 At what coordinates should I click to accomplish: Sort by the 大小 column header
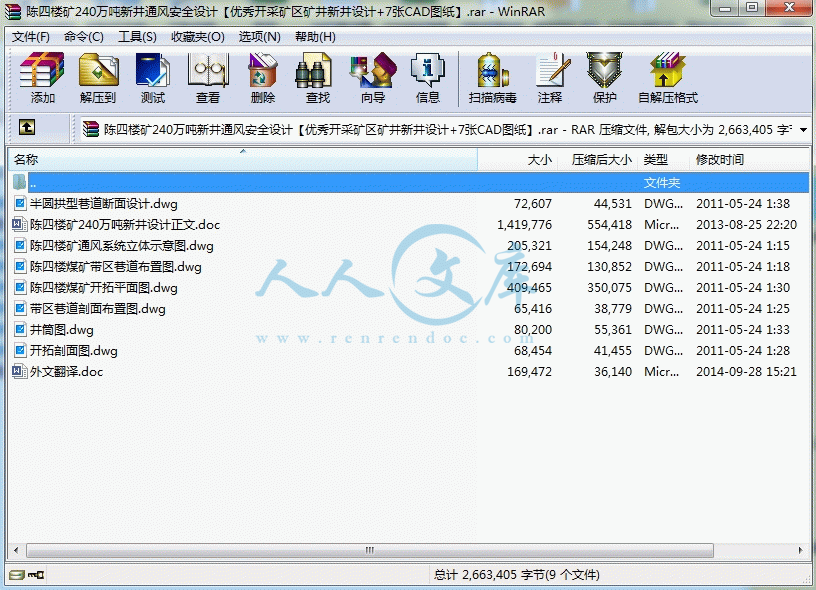click(517, 159)
